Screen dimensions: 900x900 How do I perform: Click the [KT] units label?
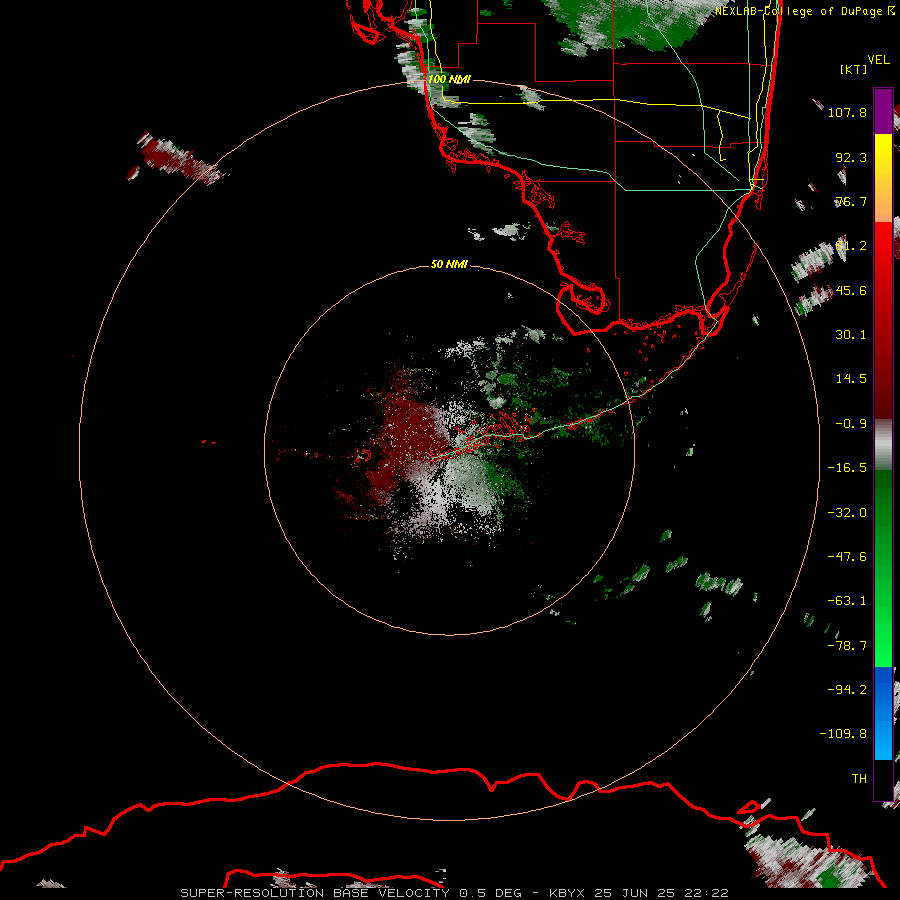pos(854,69)
